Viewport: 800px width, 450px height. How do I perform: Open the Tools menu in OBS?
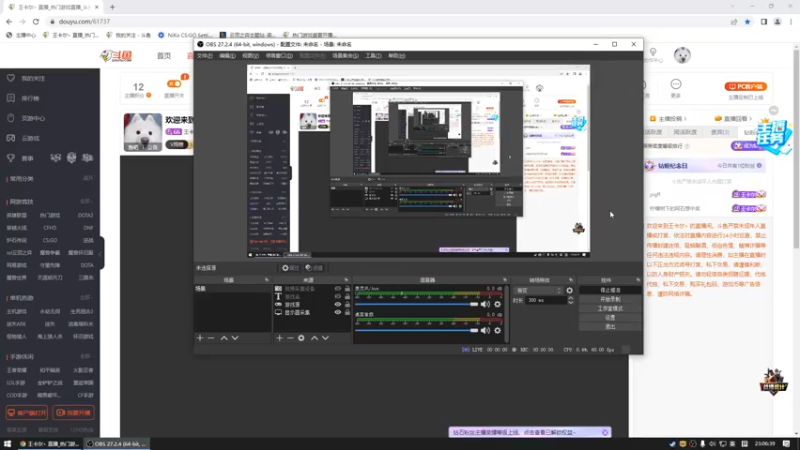coord(373,56)
